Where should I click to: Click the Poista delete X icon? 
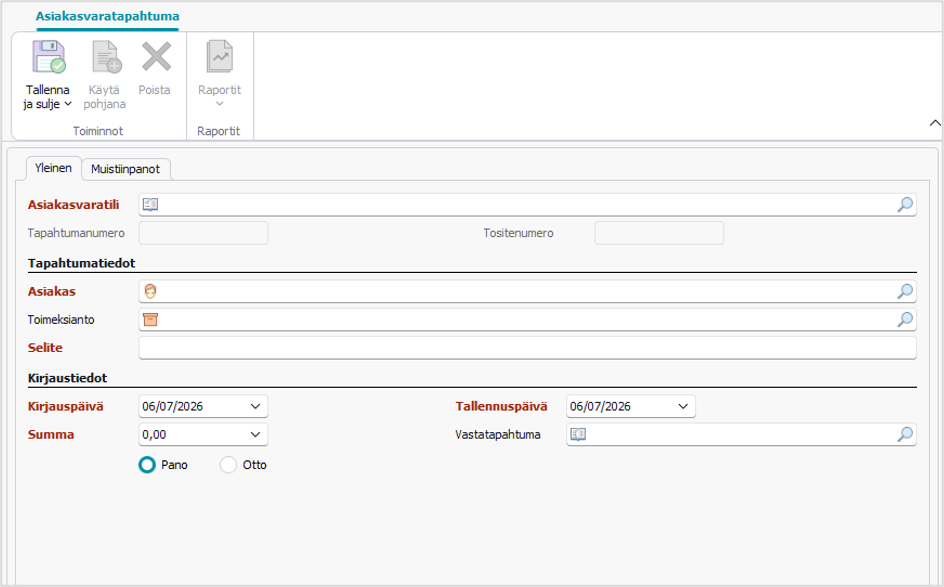pos(156,57)
